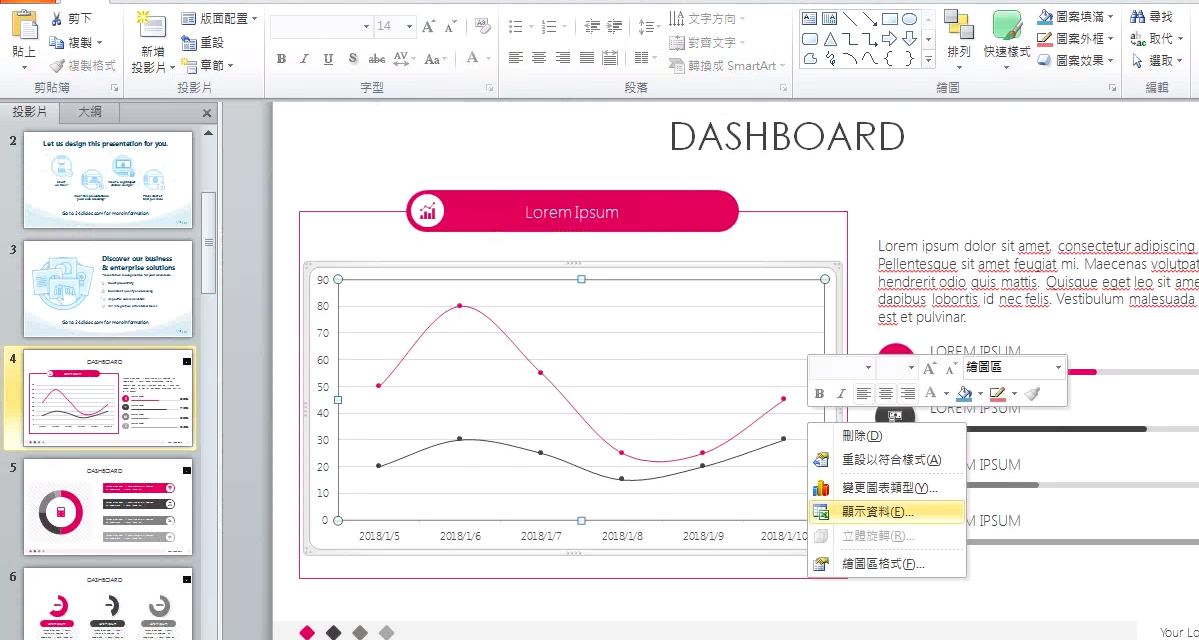Click the Find (尋找) binoculars icon
The image size is (1199, 640).
click(x=1138, y=16)
